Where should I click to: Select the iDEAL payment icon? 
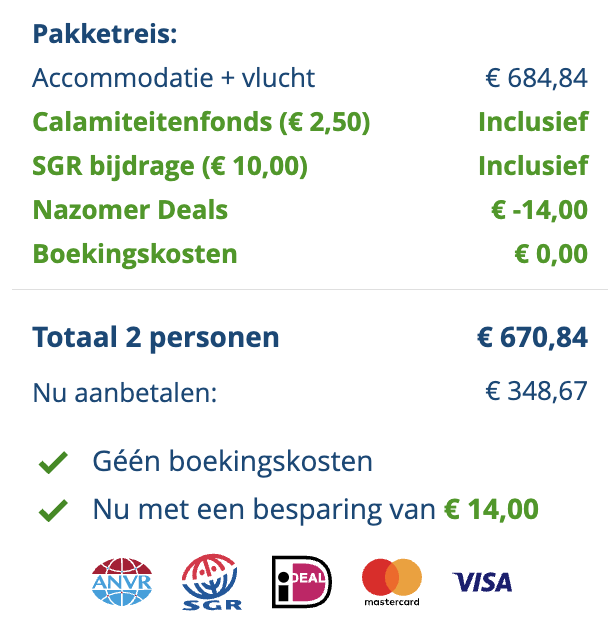301,582
